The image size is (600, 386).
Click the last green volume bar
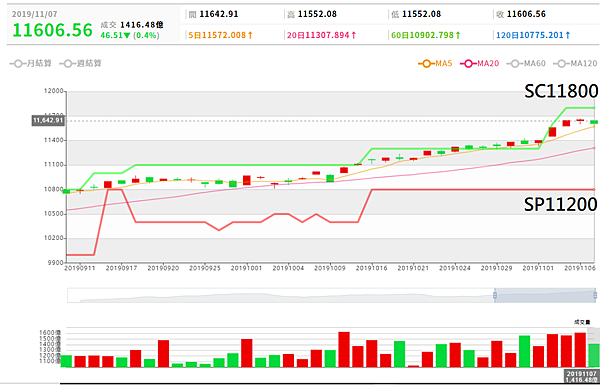[x=594, y=355]
